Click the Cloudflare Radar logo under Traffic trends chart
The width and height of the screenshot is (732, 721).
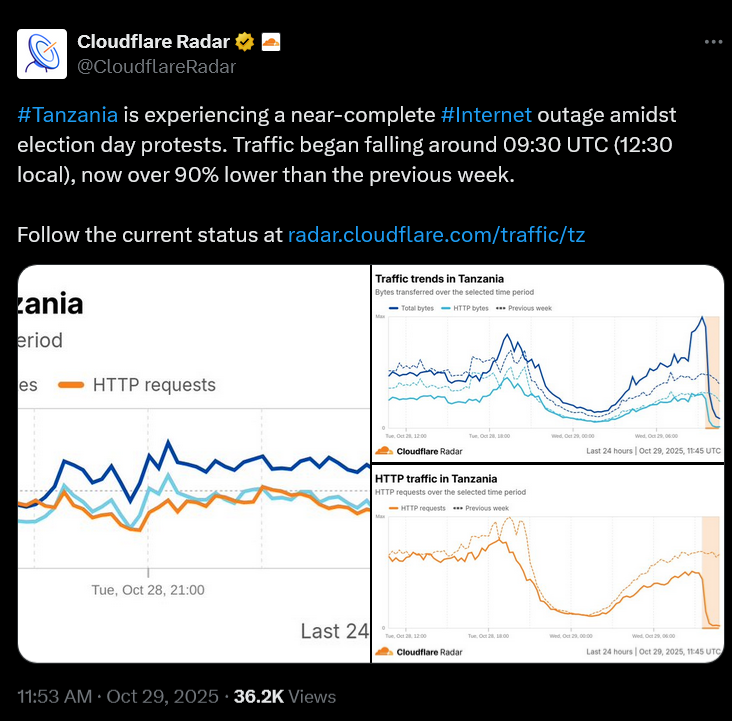tap(408, 451)
